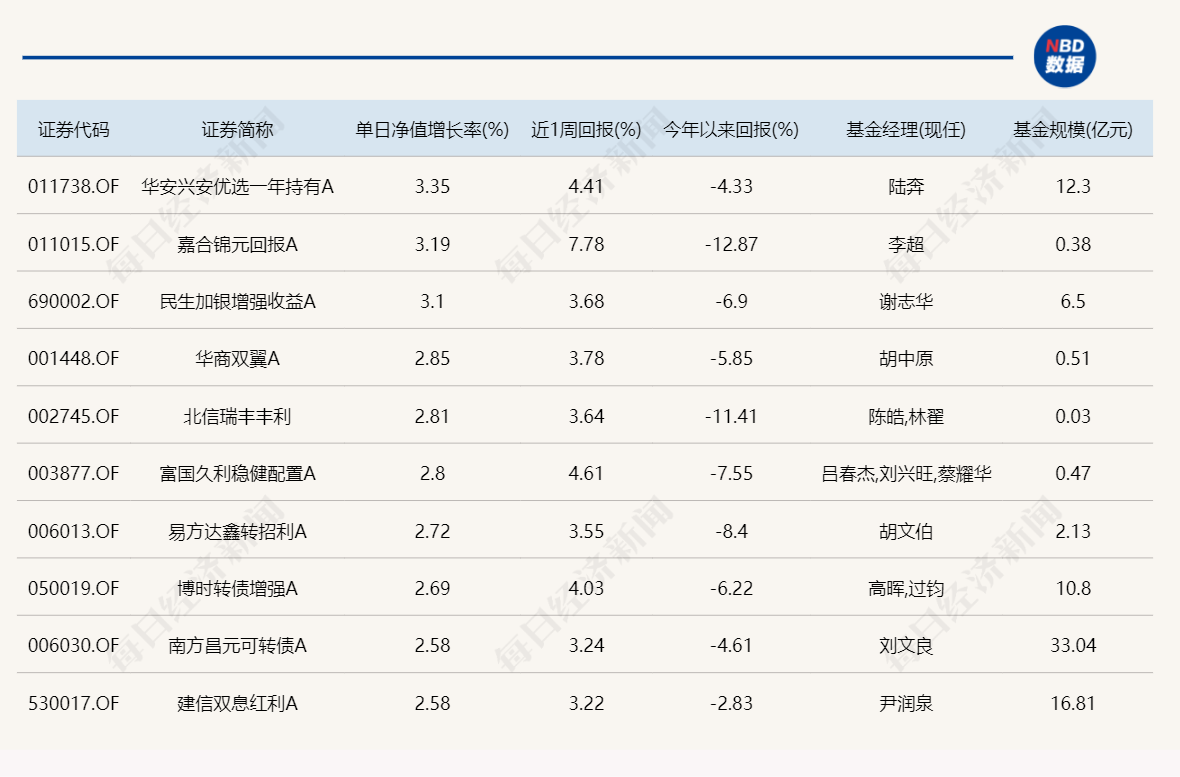Select year-to-date return -2.83

(x=731, y=704)
